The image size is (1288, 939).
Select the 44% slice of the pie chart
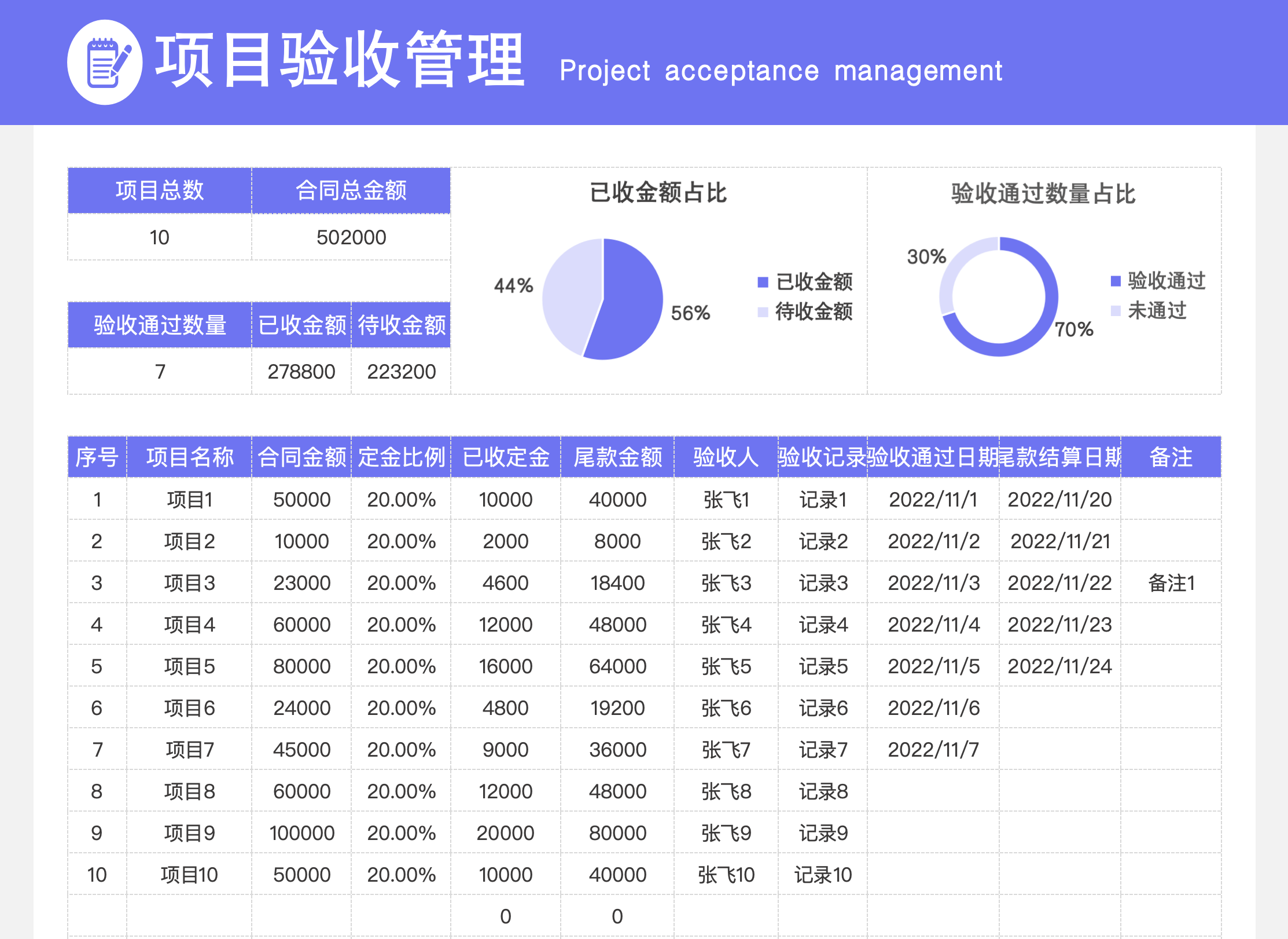(x=573, y=295)
